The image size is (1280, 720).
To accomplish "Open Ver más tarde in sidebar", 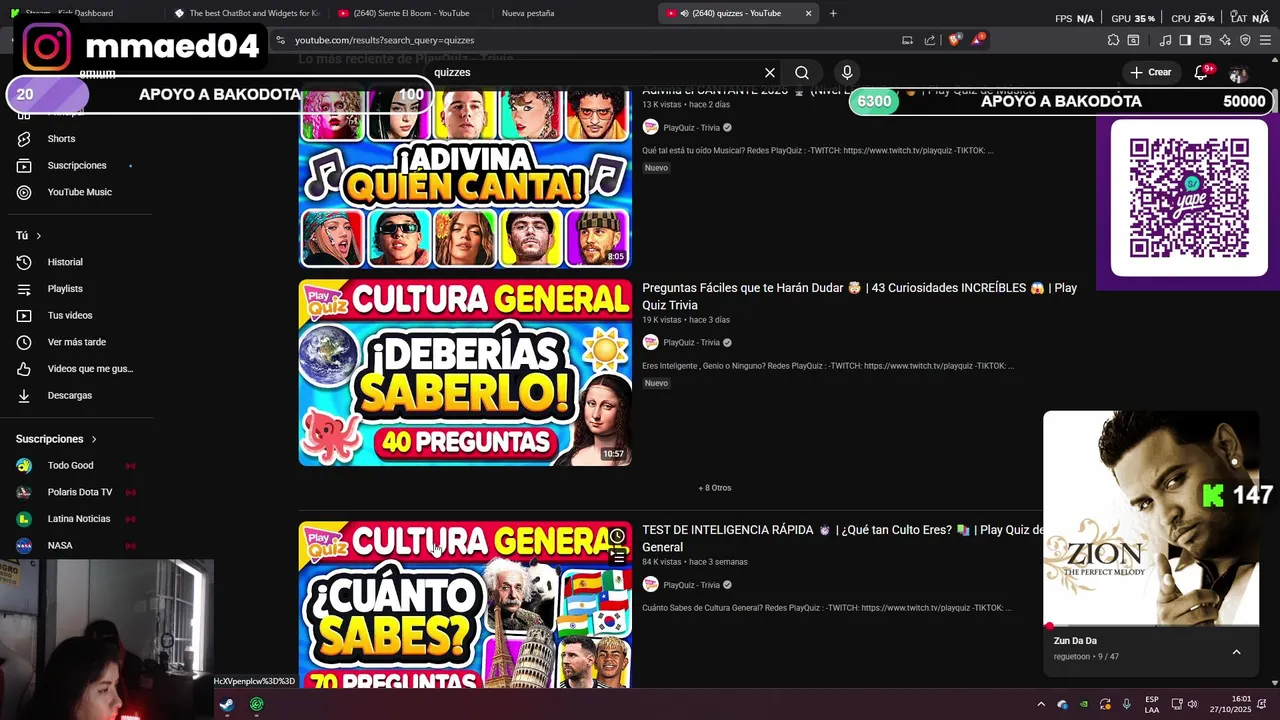I will pyautogui.click(x=76, y=342).
